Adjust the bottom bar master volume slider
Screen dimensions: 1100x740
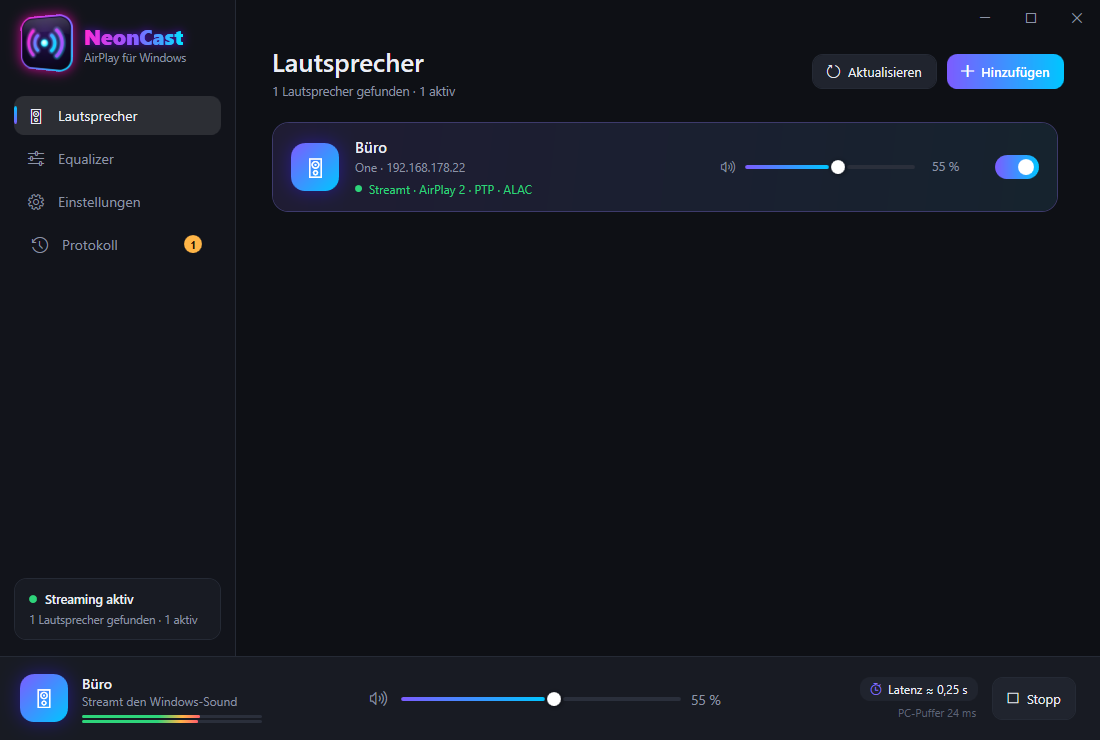541,699
